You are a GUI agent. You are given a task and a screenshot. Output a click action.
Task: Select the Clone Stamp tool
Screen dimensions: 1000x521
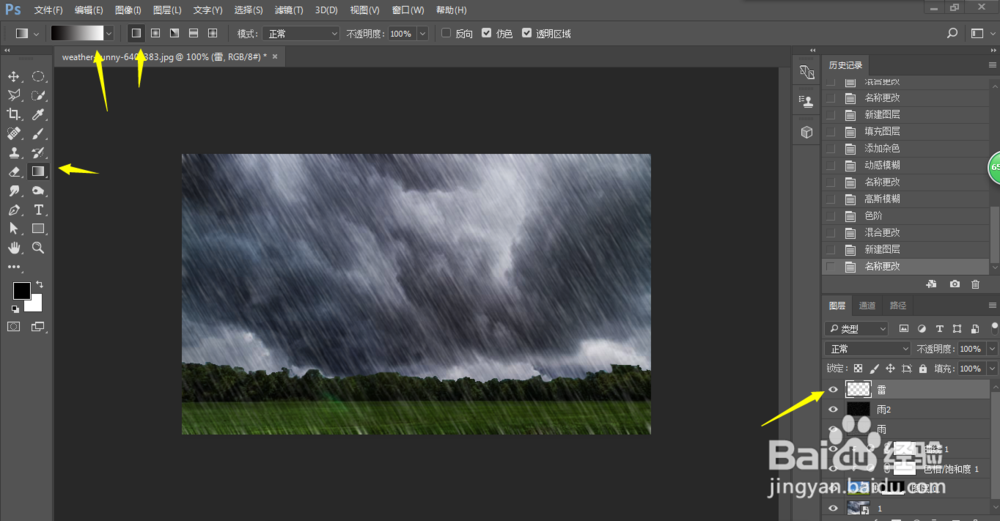click(x=13, y=153)
